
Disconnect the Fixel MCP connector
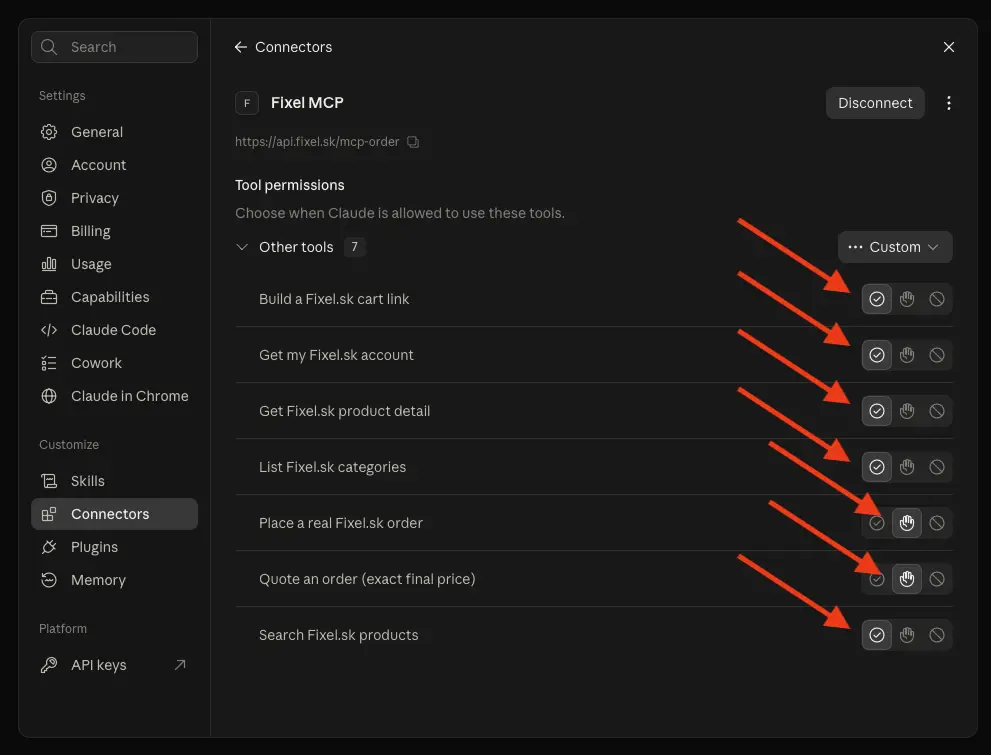pyautogui.click(x=875, y=103)
